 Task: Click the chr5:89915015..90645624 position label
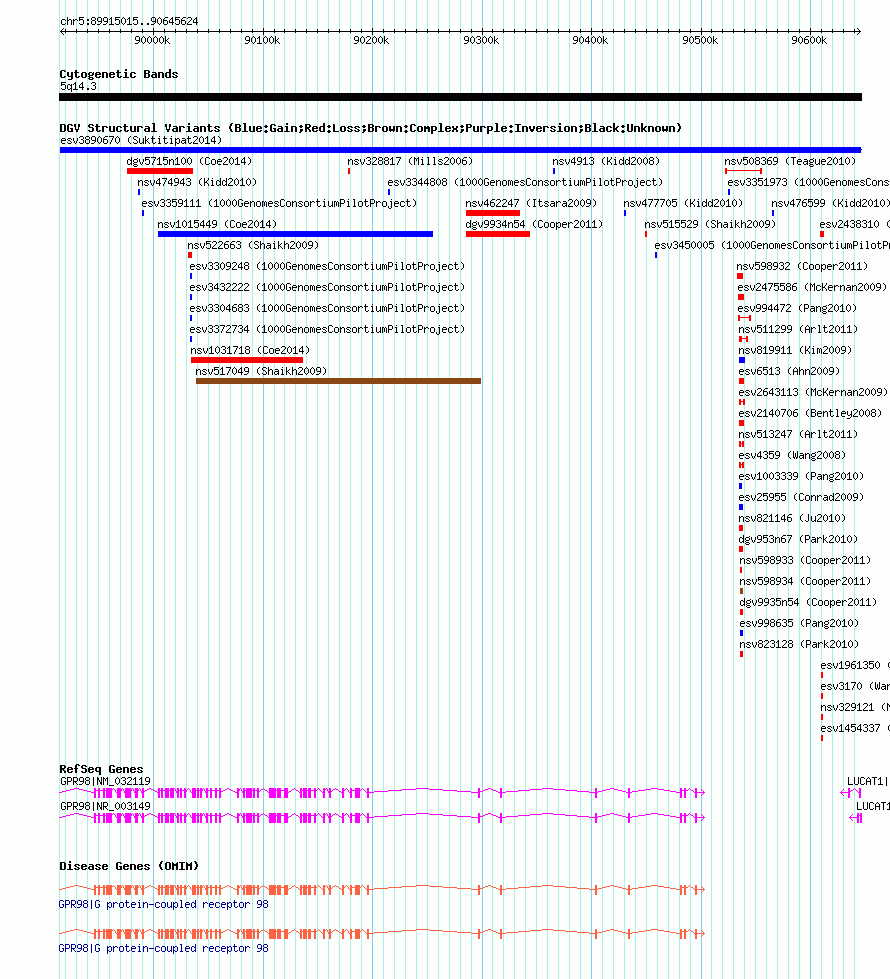point(129,21)
